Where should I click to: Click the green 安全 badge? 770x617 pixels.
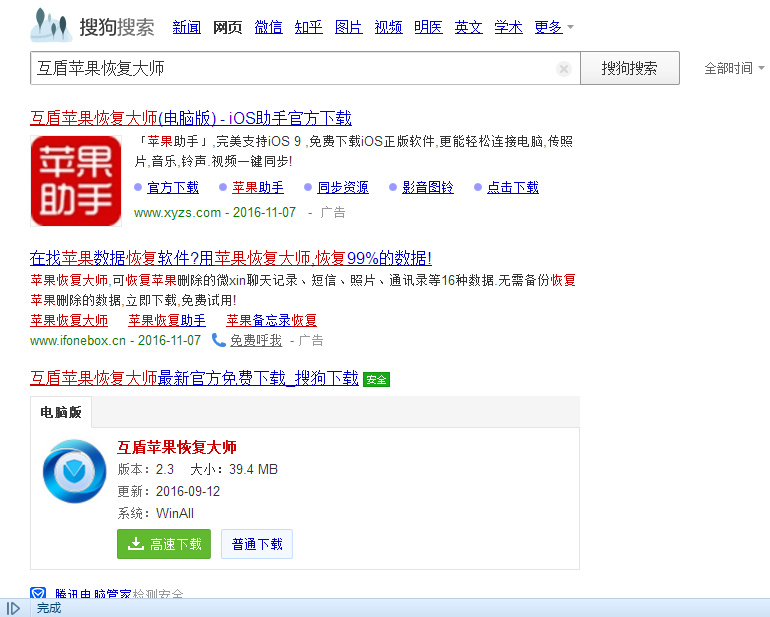click(376, 379)
